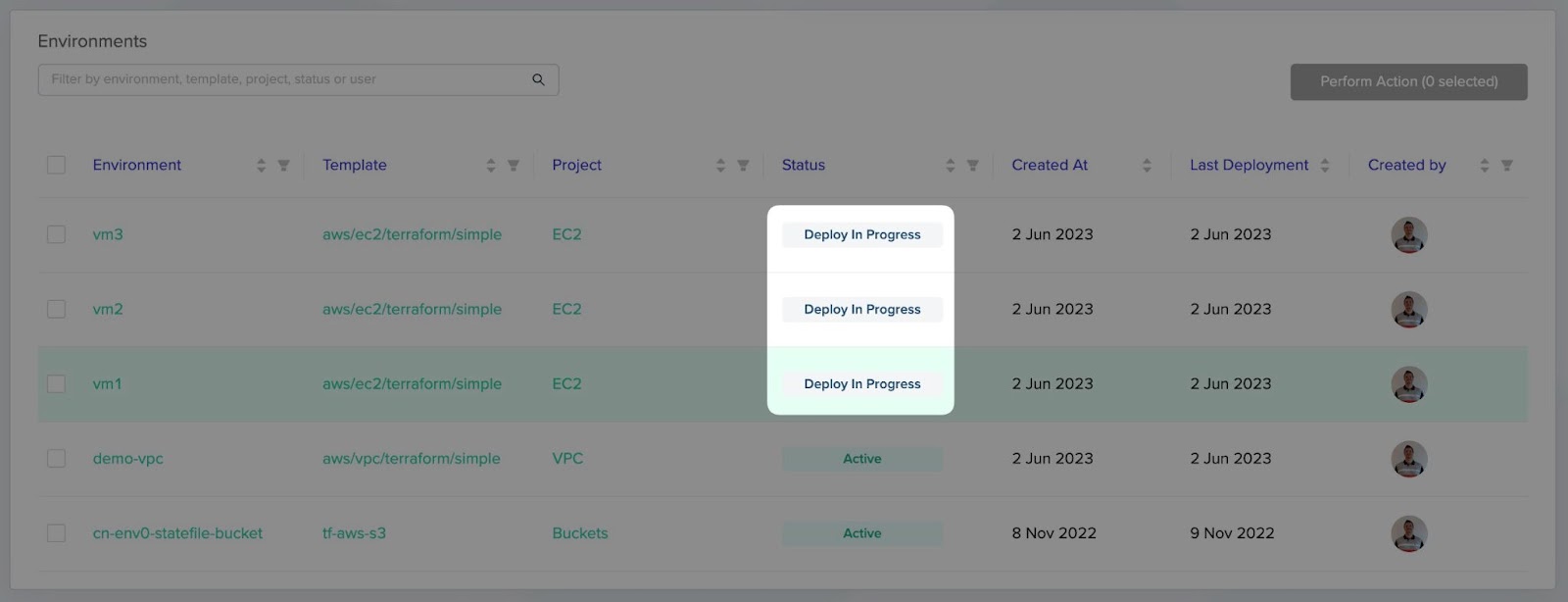Check the box for cn-env0-statefile-bucket row
This screenshot has width=1568, height=602.
[57, 533]
